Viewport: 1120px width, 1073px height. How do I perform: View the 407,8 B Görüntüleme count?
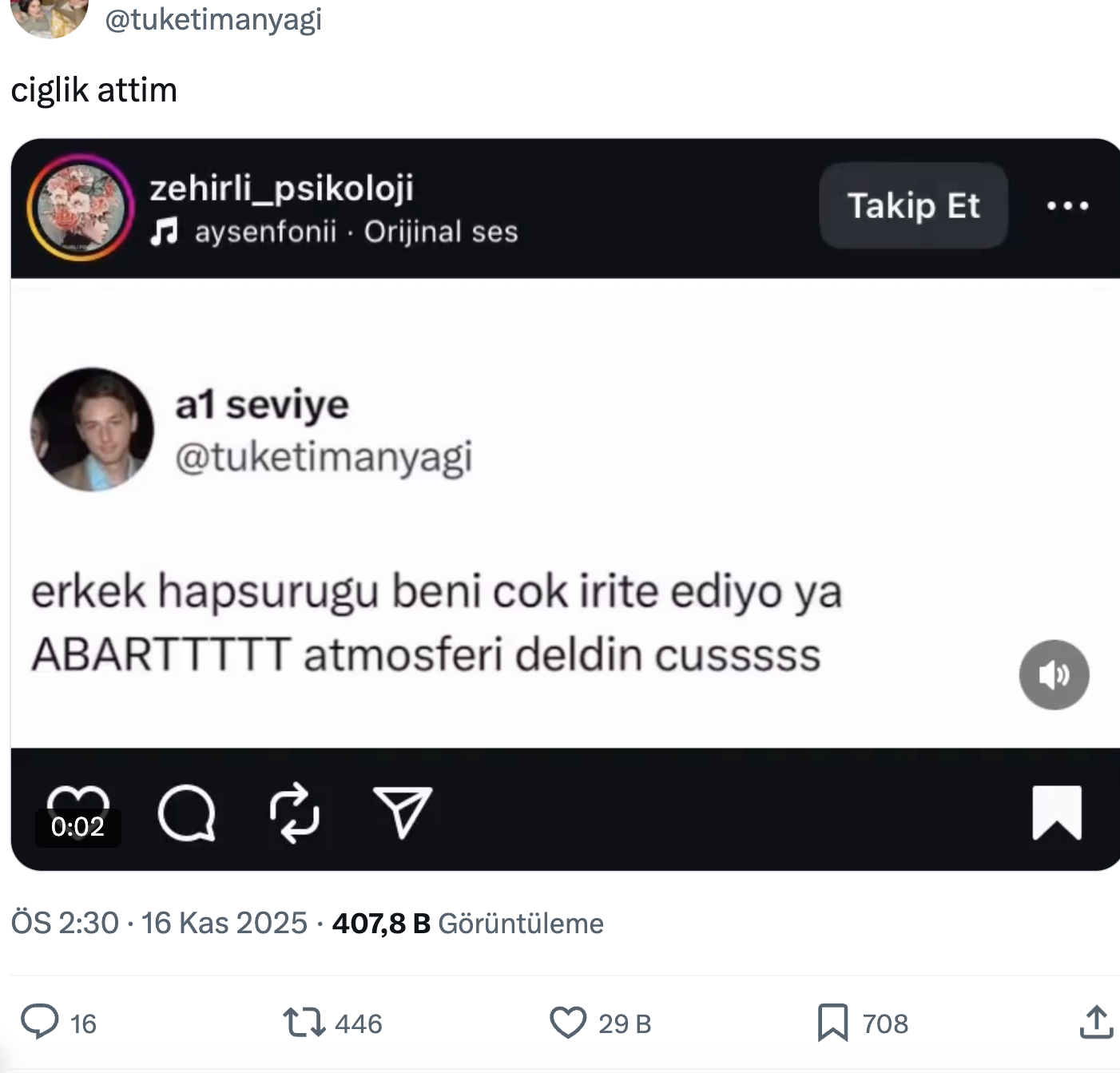pos(467,924)
